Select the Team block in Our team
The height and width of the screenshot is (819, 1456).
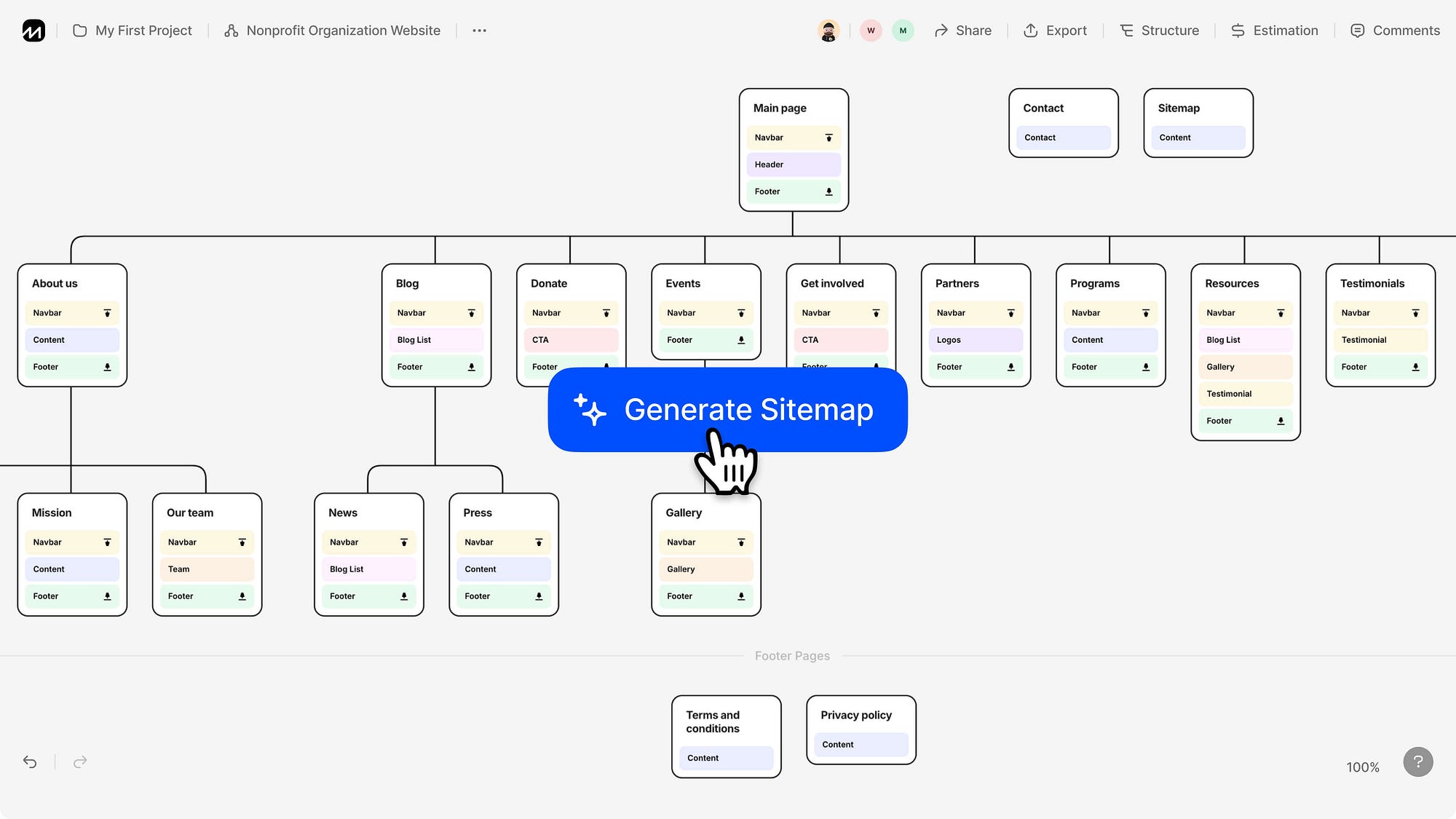(207, 569)
